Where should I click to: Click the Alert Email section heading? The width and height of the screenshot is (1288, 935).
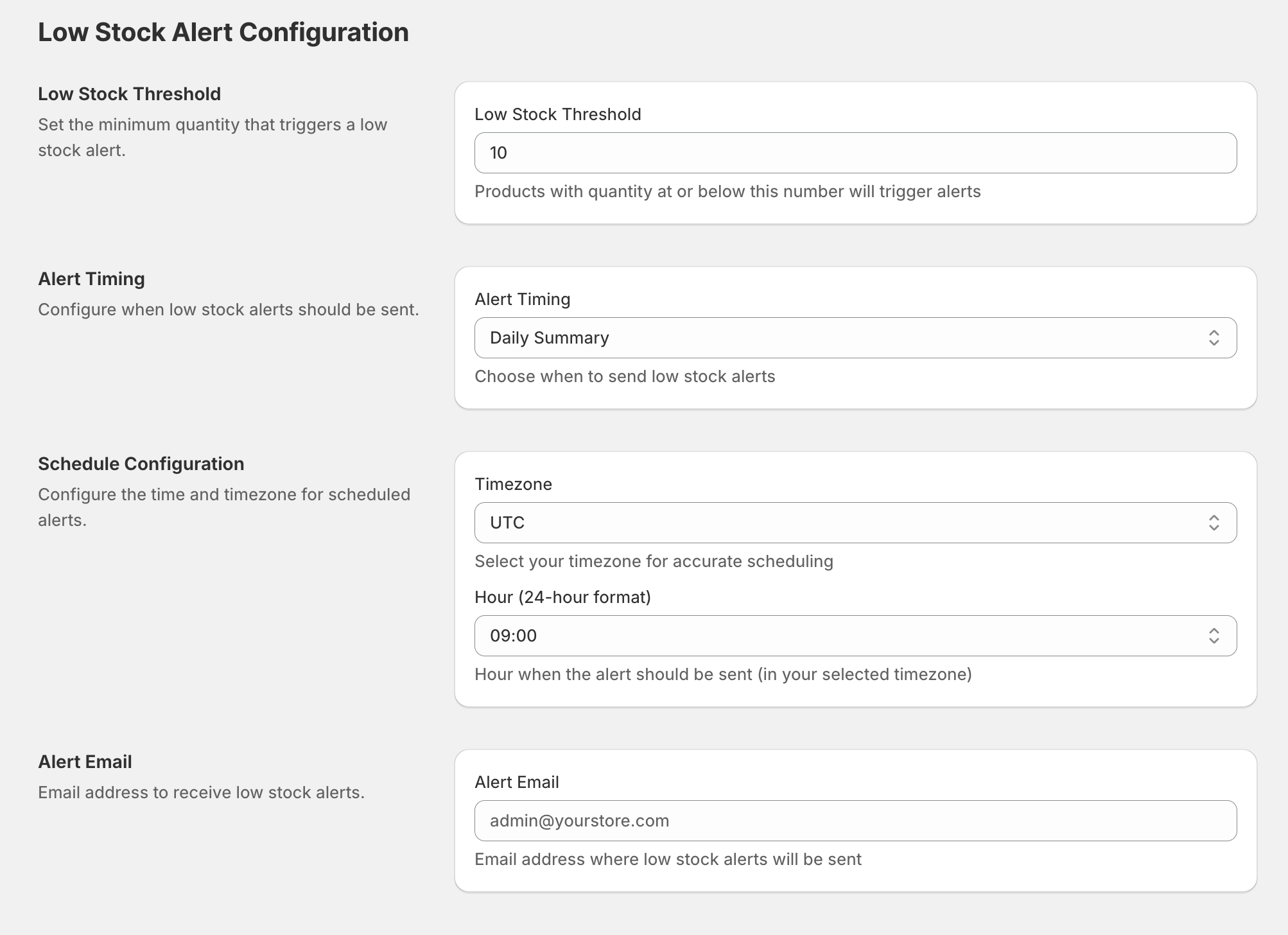click(x=85, y=762)
